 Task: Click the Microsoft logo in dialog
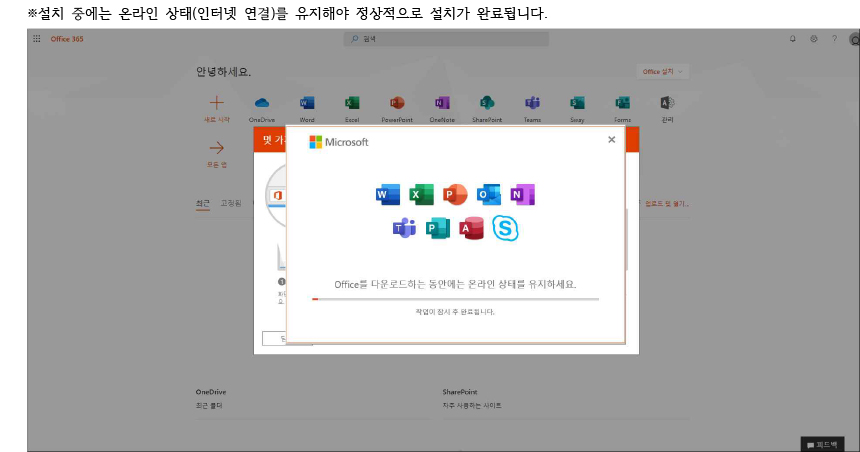tap(339, 142)
